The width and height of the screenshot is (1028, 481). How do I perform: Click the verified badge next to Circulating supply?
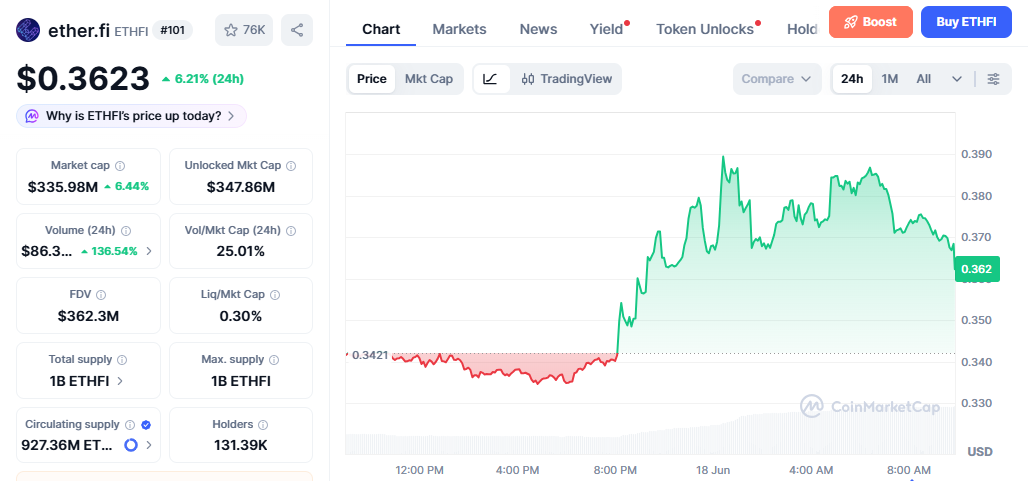[146, 425]
